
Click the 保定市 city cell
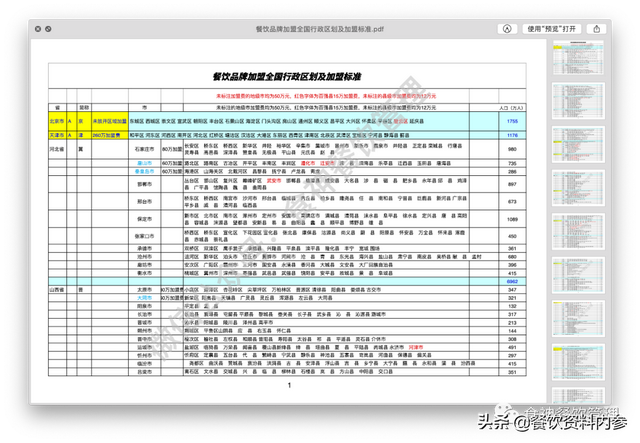point(144,219)
